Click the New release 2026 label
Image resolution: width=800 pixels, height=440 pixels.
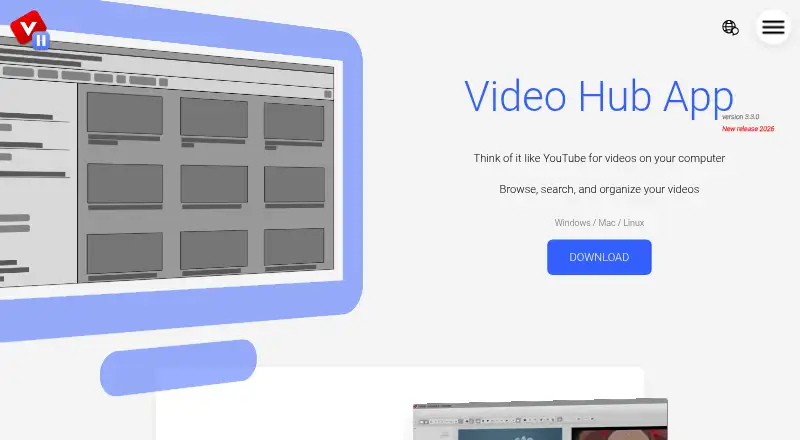click(748, 129)
